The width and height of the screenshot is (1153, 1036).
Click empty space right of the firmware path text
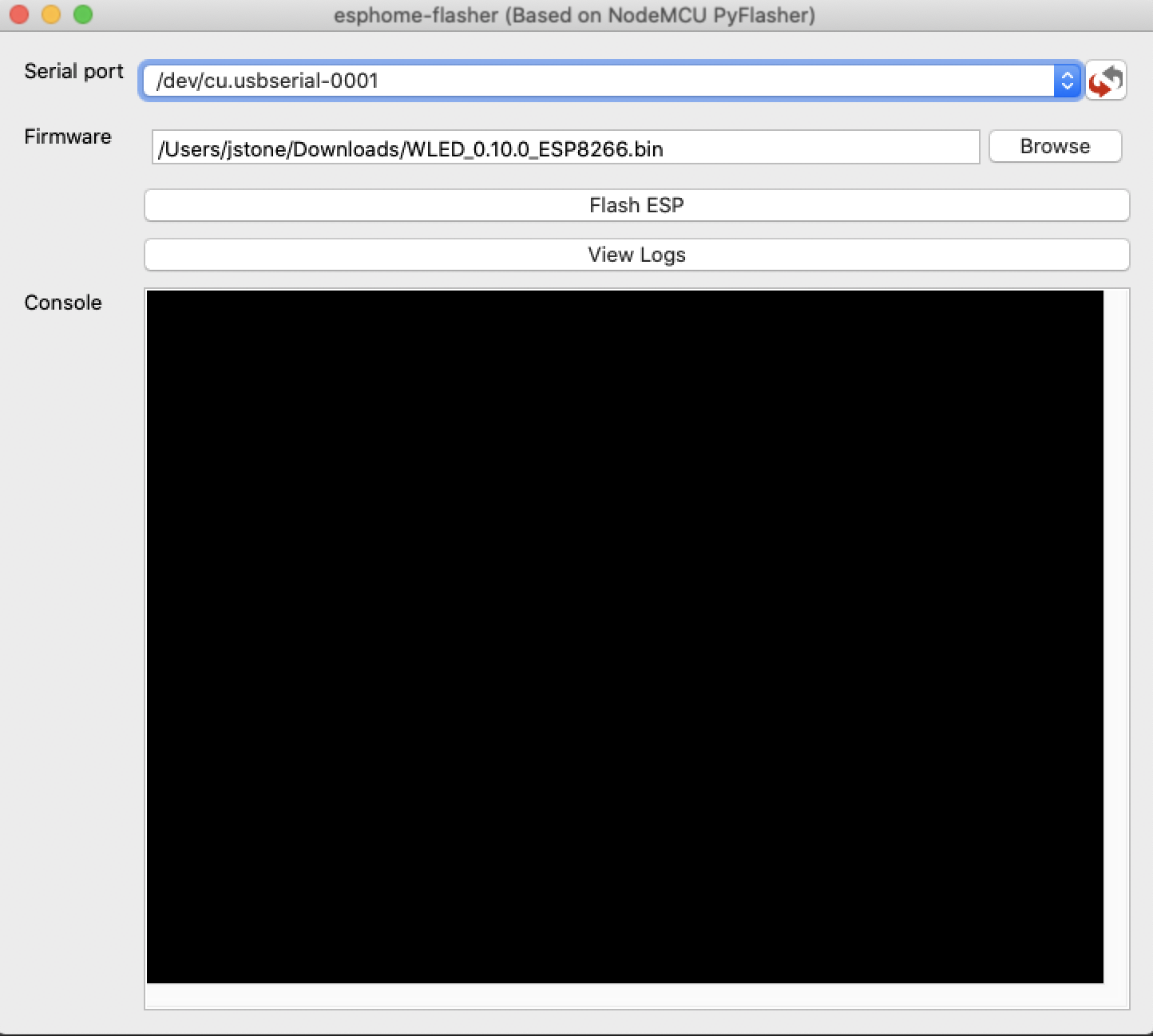pyautogui.click(x=821, y=148)
